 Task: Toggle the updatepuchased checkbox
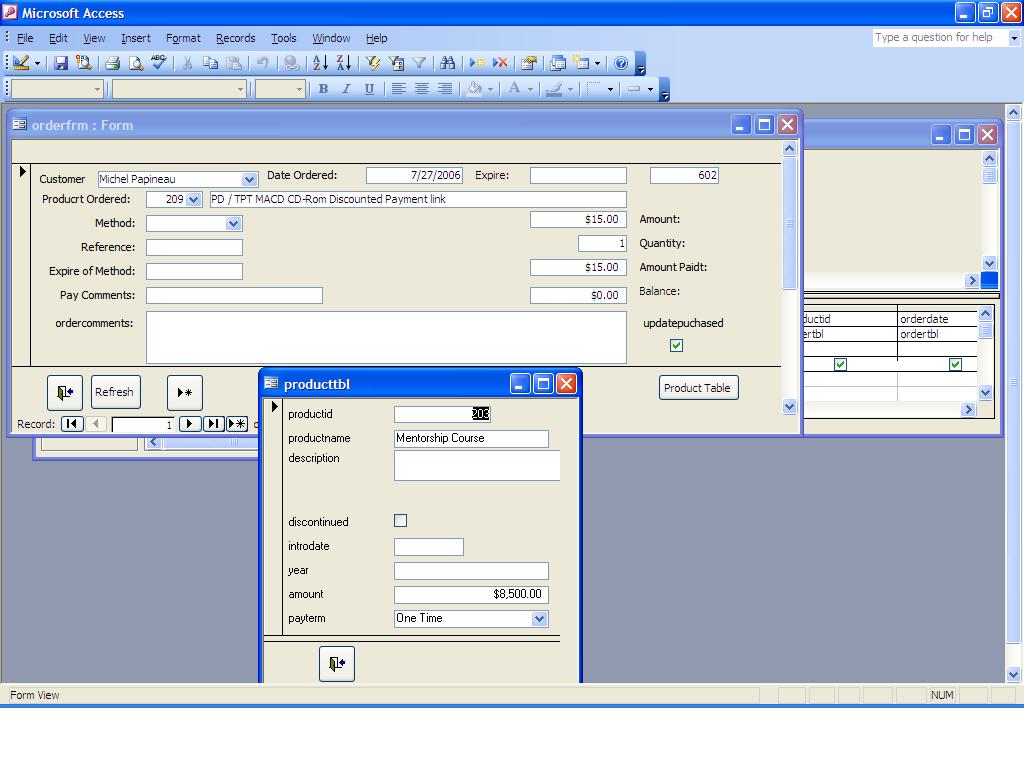tap(677, 345)
